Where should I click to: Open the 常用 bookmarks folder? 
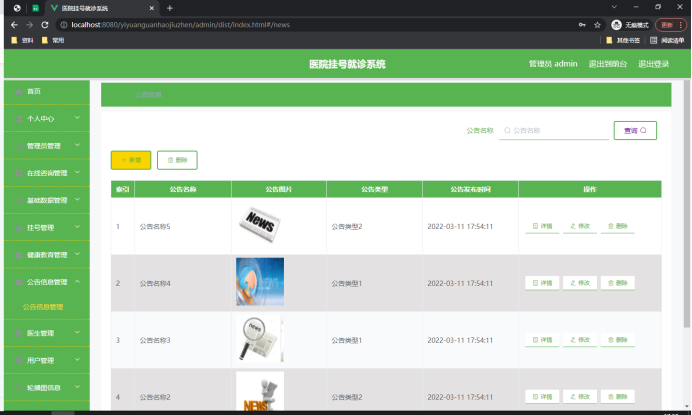point(53,40)
